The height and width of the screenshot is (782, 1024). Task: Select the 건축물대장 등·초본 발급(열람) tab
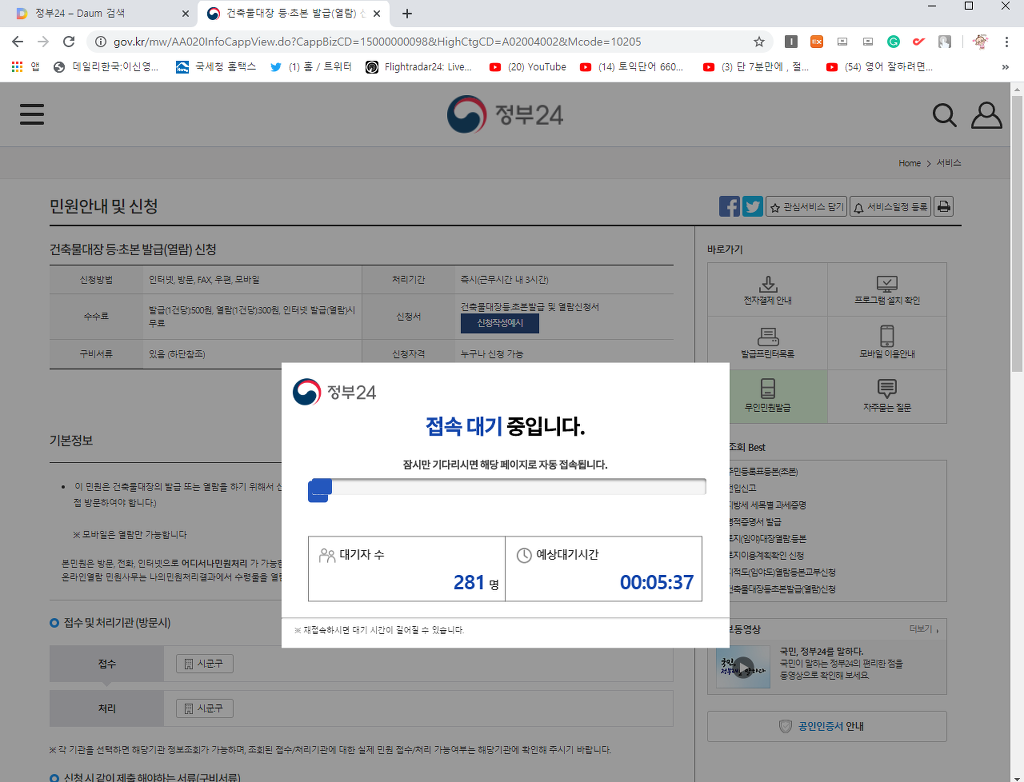click(294, 14)
